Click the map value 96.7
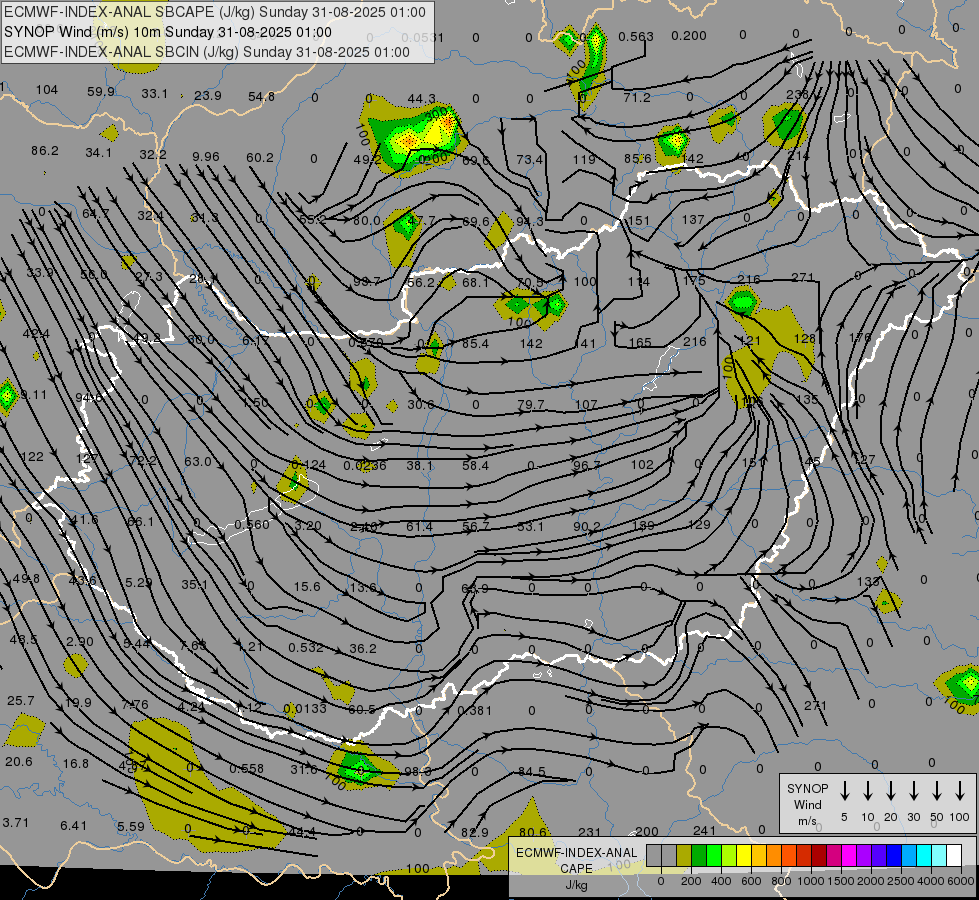 (587, 466)
